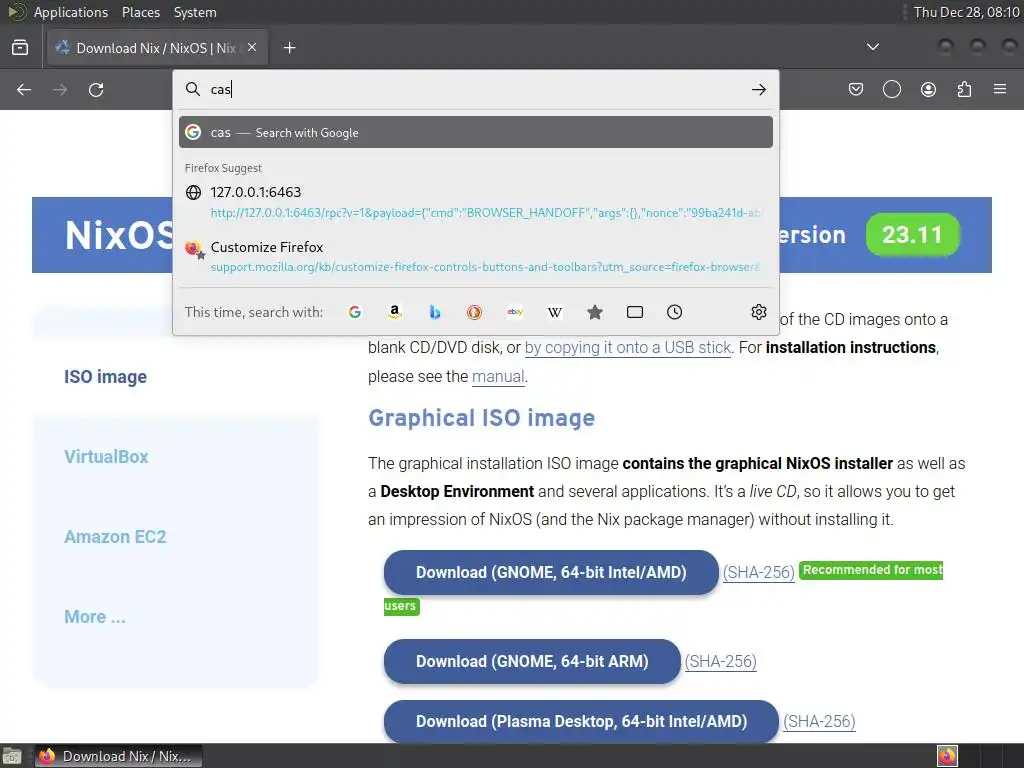Search history using the clock icon

click(x=675, y=312)
